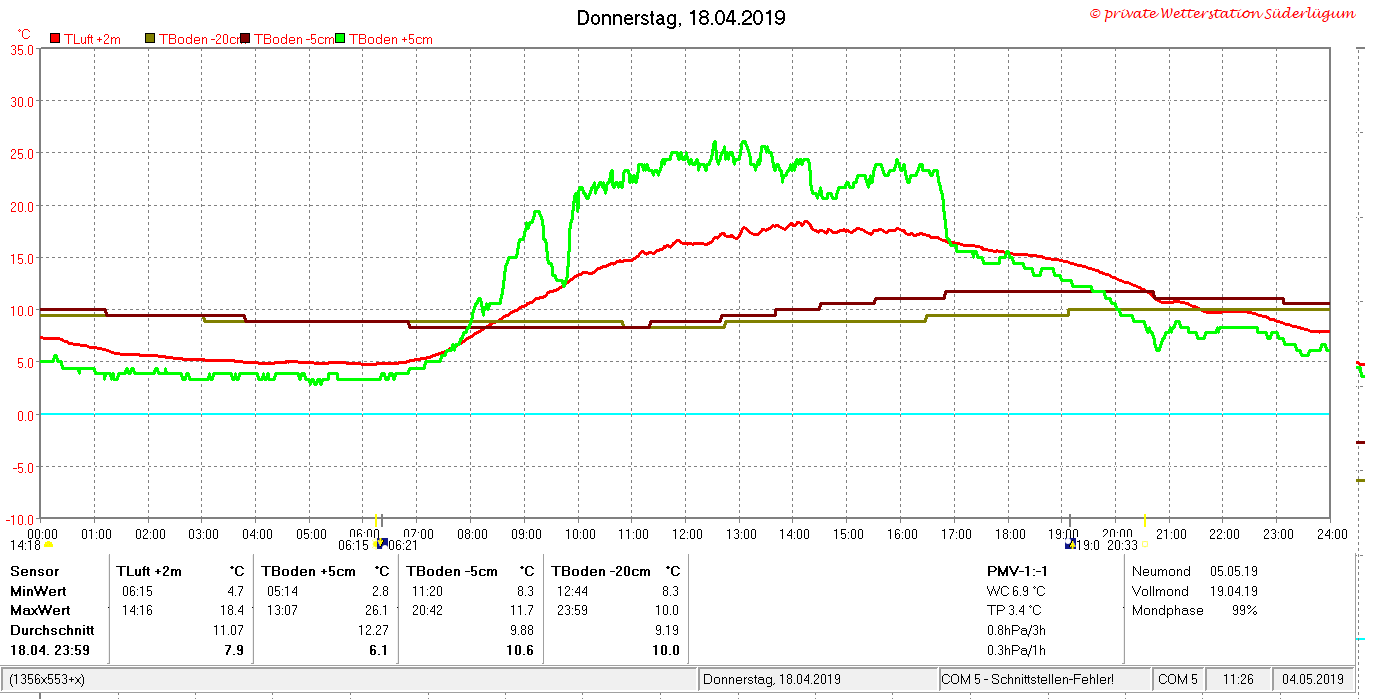The width and height of the screenshot is (1396, 699).
Task: Select the TLuft +2m column header
Action: [149, 571]
